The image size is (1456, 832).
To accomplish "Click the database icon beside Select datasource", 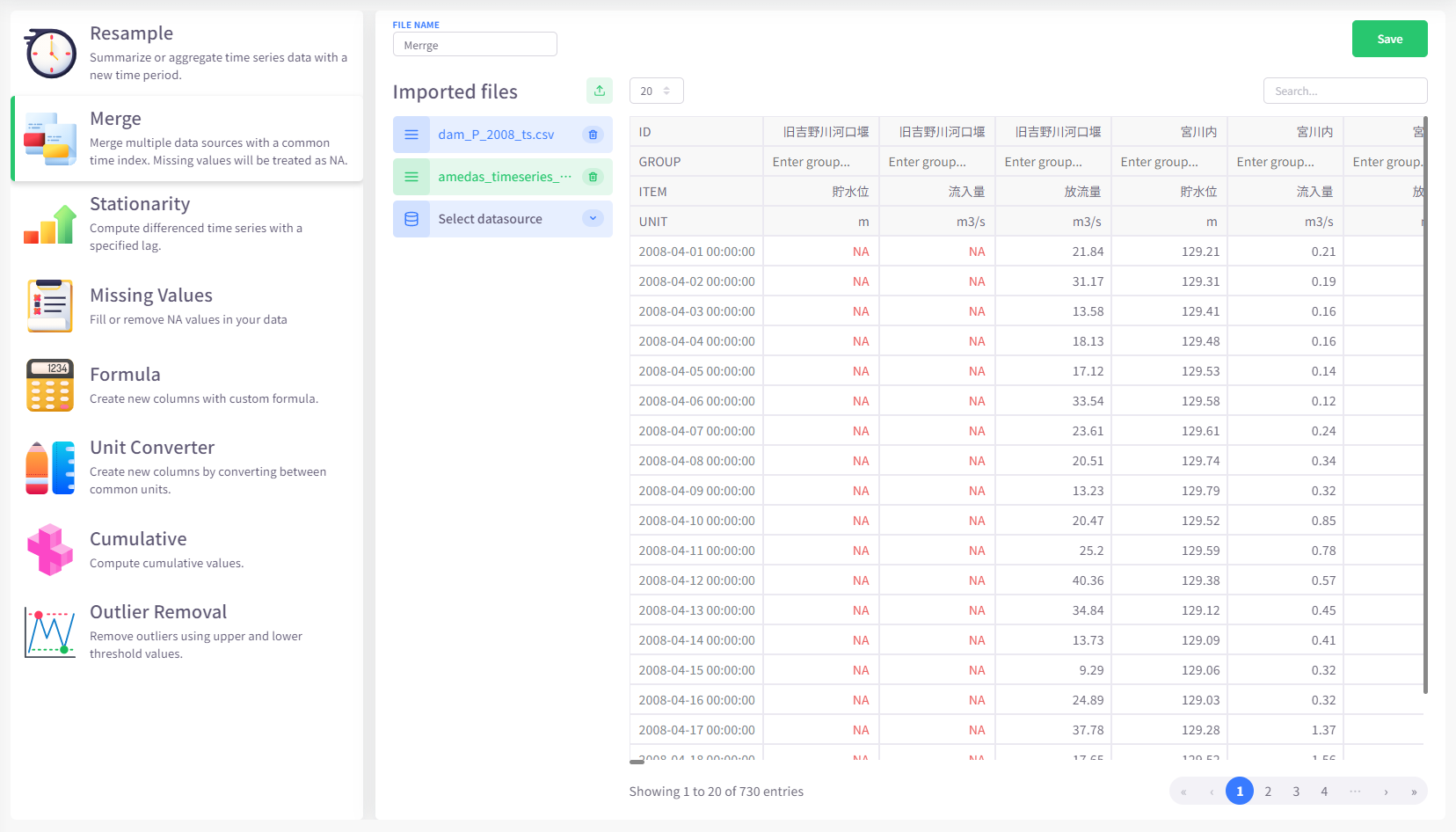I will pyautogui.click(x=411, y=219).
